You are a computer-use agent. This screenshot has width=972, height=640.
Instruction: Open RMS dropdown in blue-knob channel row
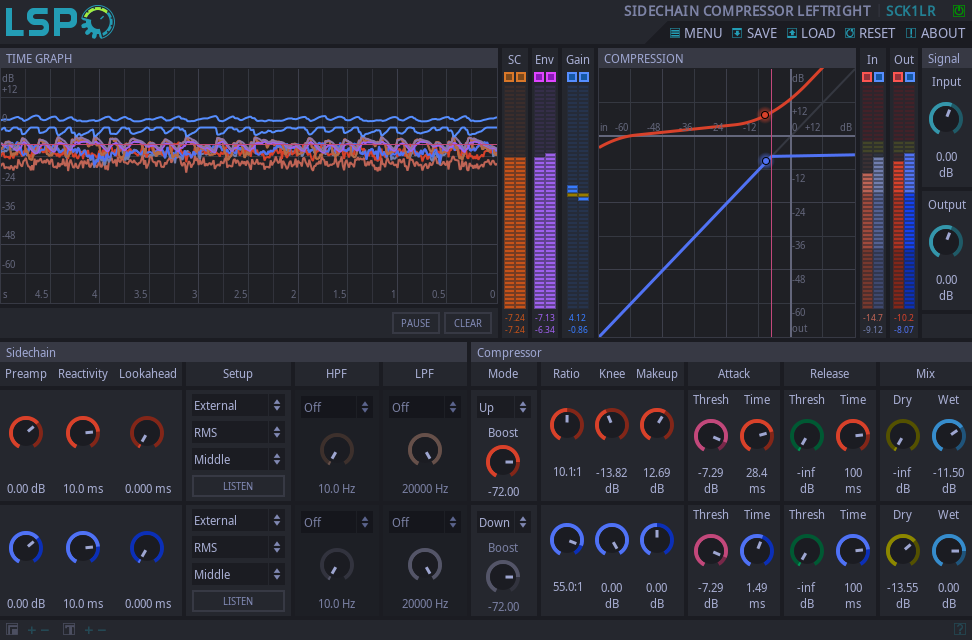point(238,547)
